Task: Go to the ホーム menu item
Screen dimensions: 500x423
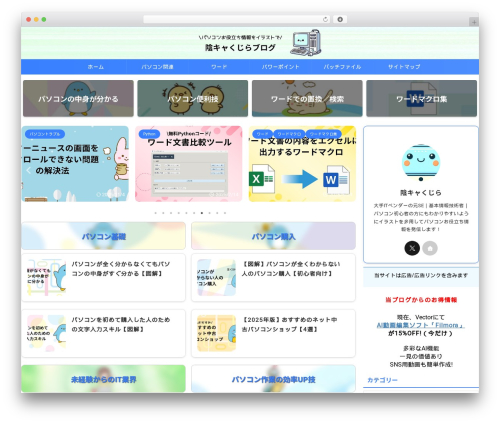Action: tap(96, 67)
